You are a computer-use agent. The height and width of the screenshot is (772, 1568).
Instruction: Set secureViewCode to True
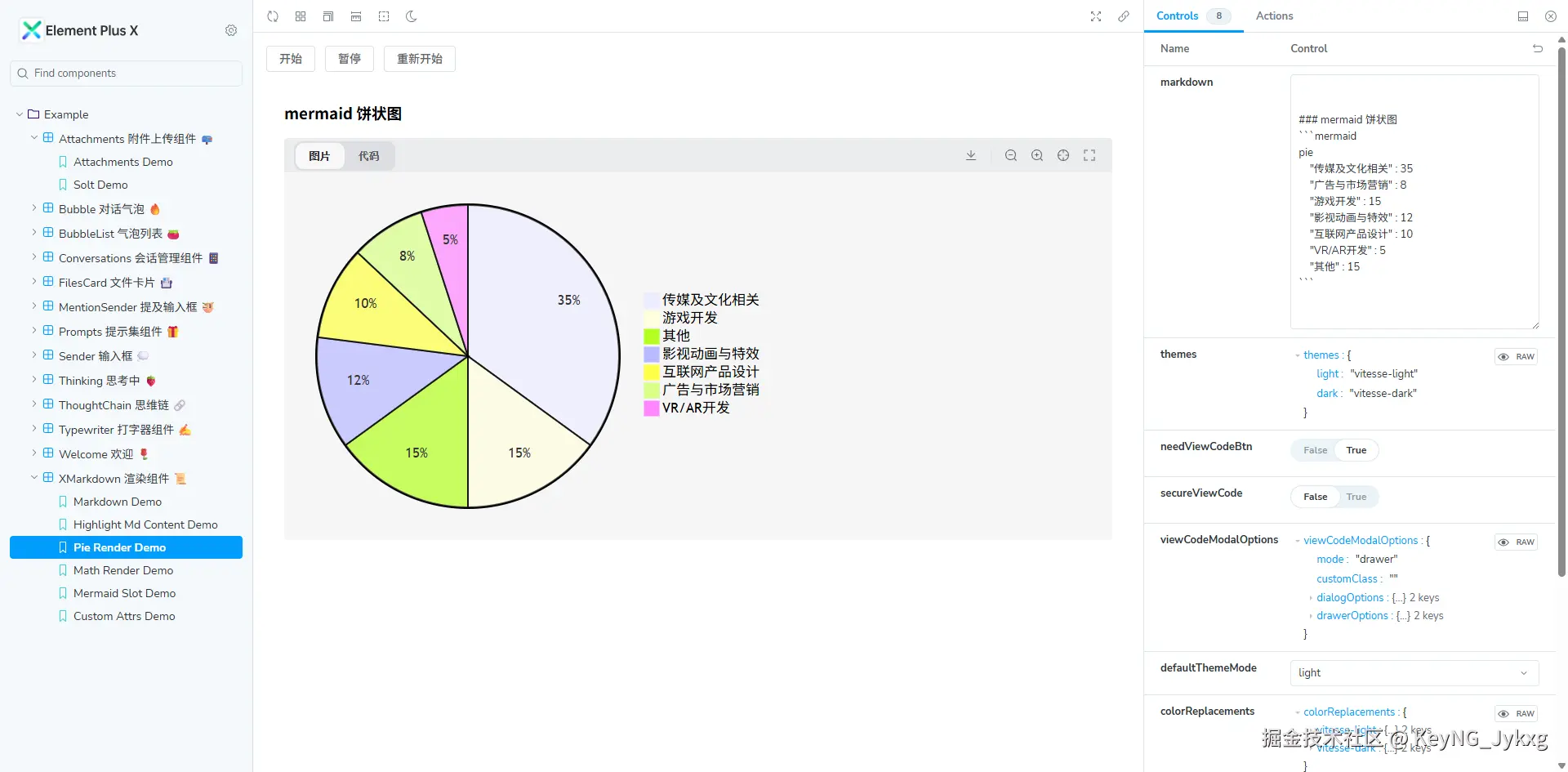pos(1356,497)
